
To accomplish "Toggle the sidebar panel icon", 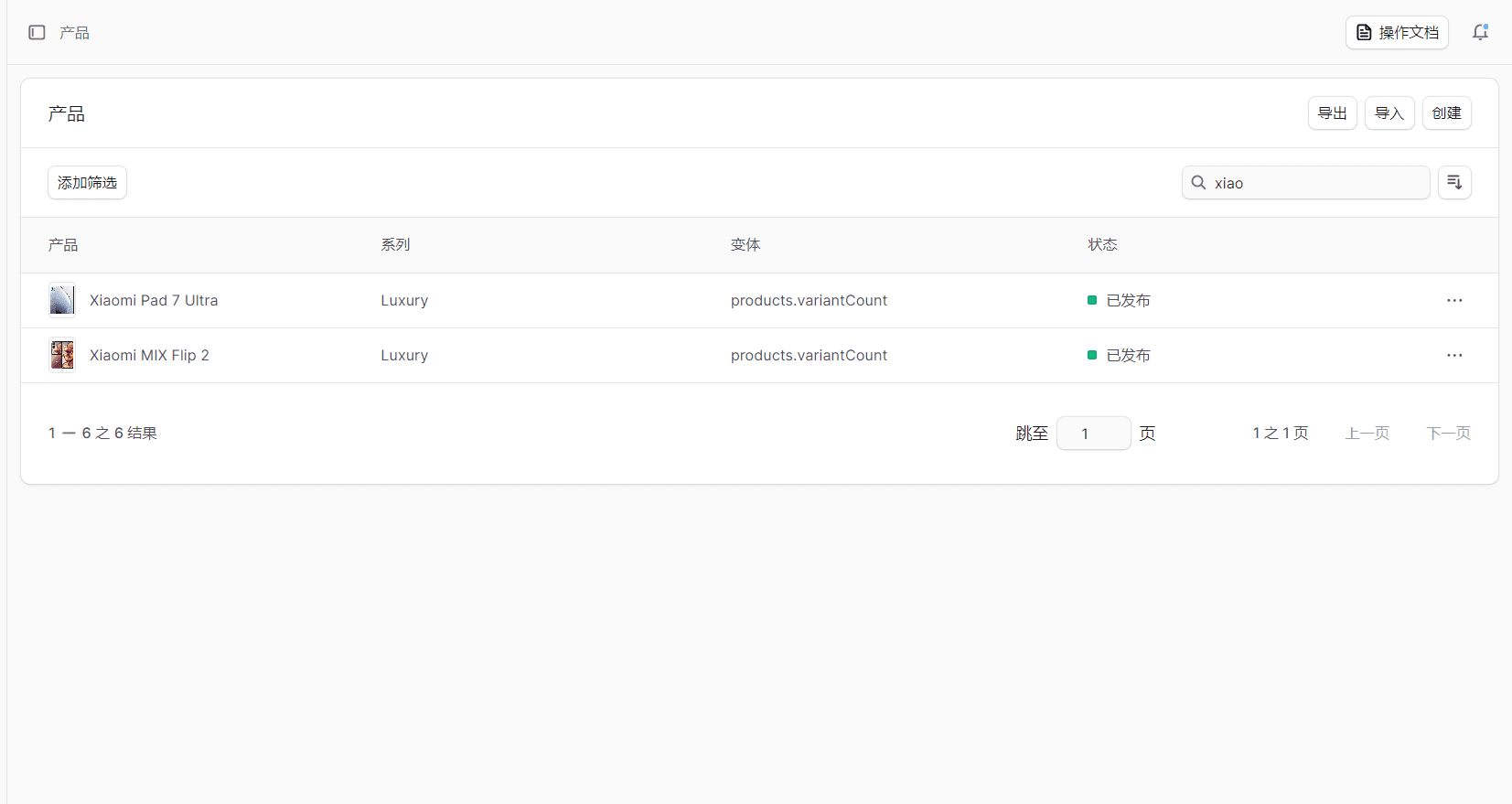I will click(37, 33).
